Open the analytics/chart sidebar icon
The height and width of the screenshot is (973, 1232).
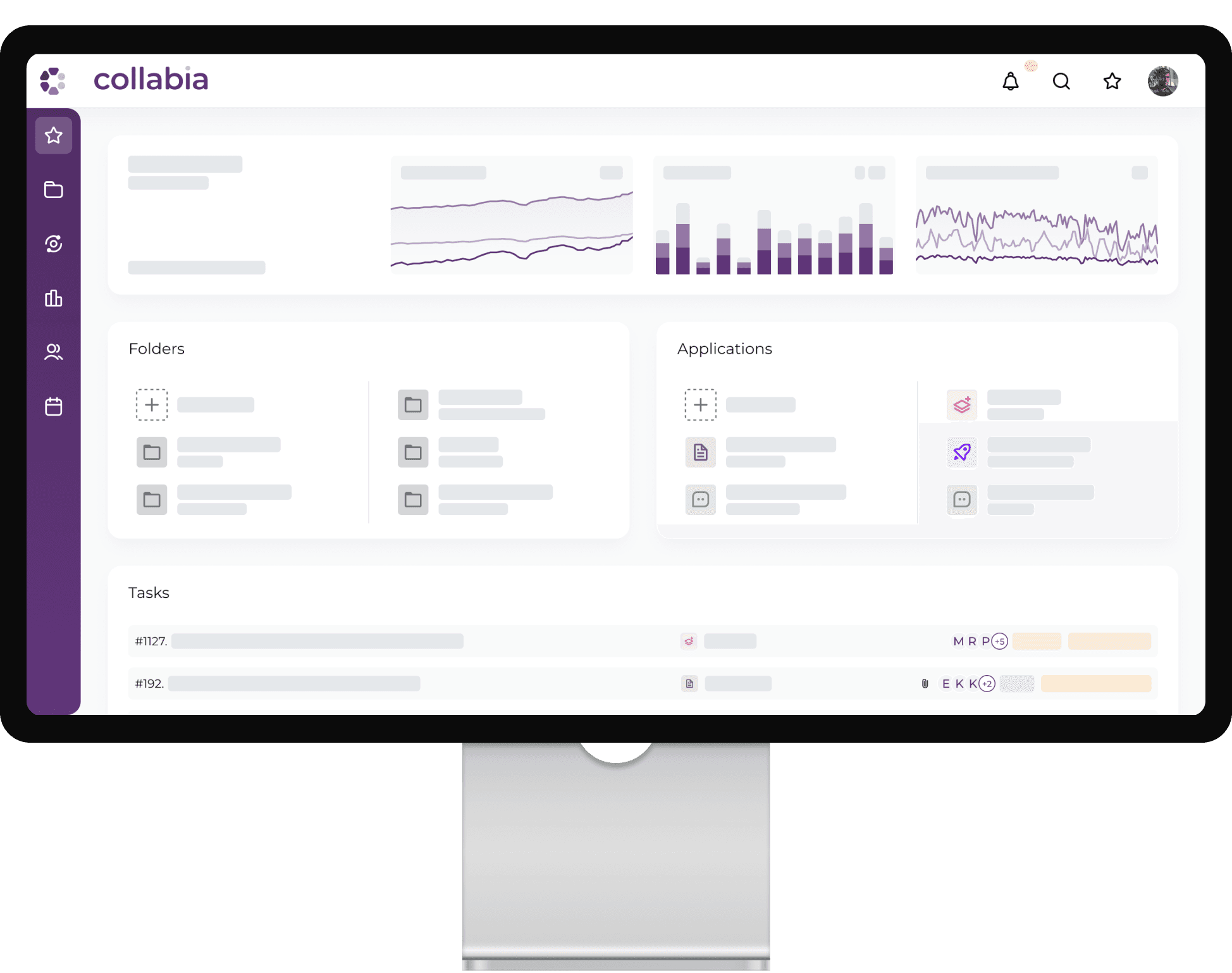coord(54,297)
